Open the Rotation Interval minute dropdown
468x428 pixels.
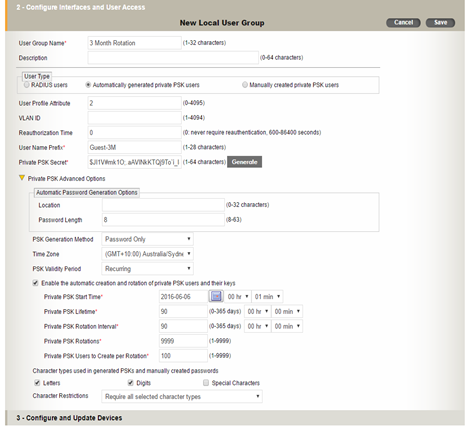coord(287,326)
